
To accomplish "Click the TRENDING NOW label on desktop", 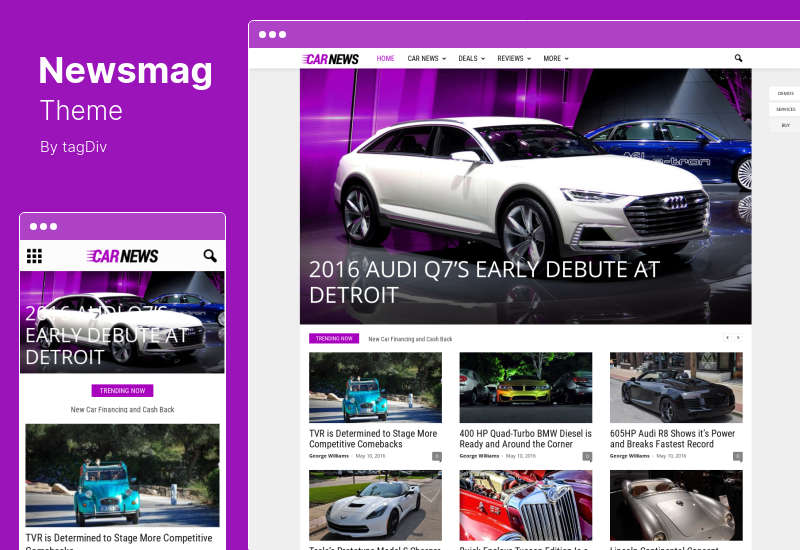I will coord(334,338).
